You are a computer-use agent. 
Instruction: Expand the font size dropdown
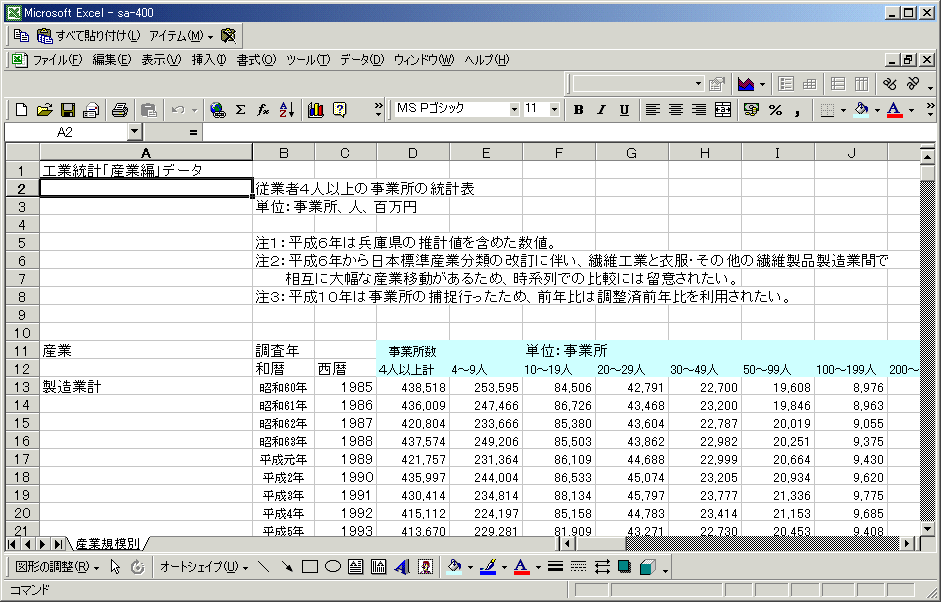coord(556,109)
